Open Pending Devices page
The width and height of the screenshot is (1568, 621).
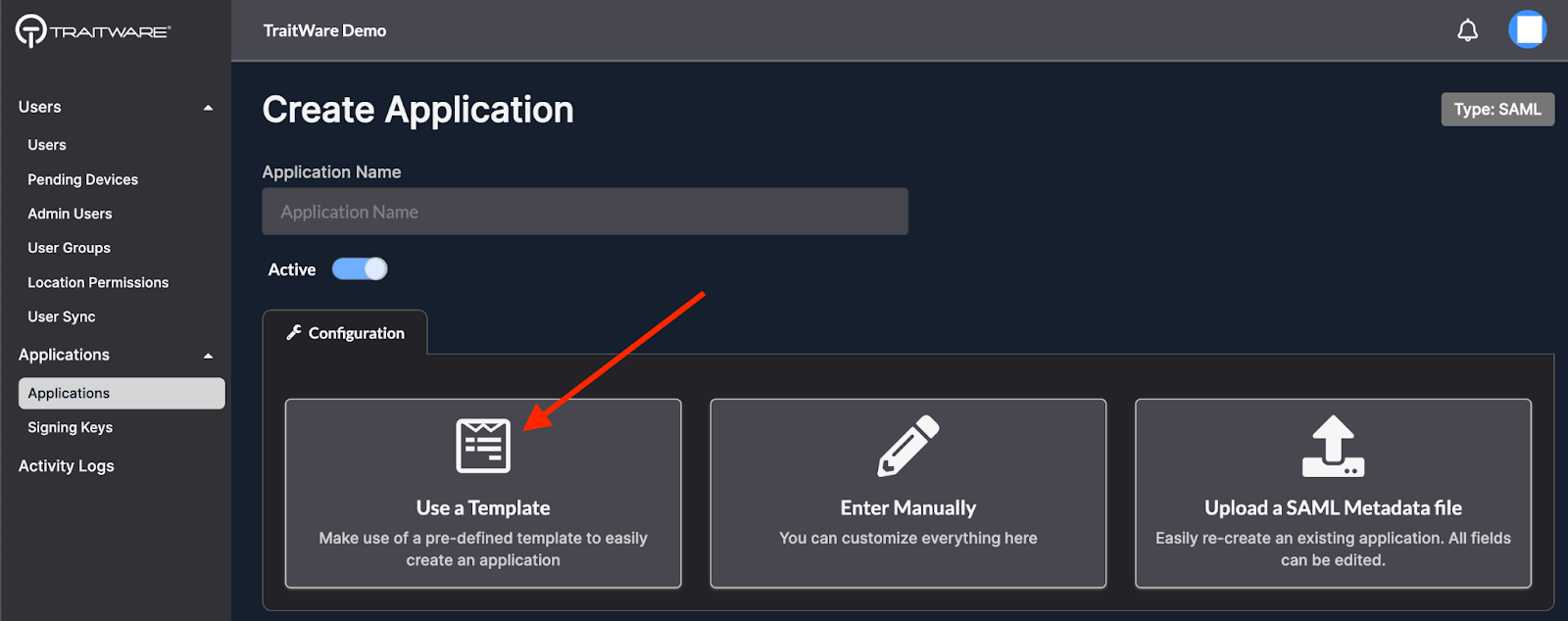[x=82, y=179]
